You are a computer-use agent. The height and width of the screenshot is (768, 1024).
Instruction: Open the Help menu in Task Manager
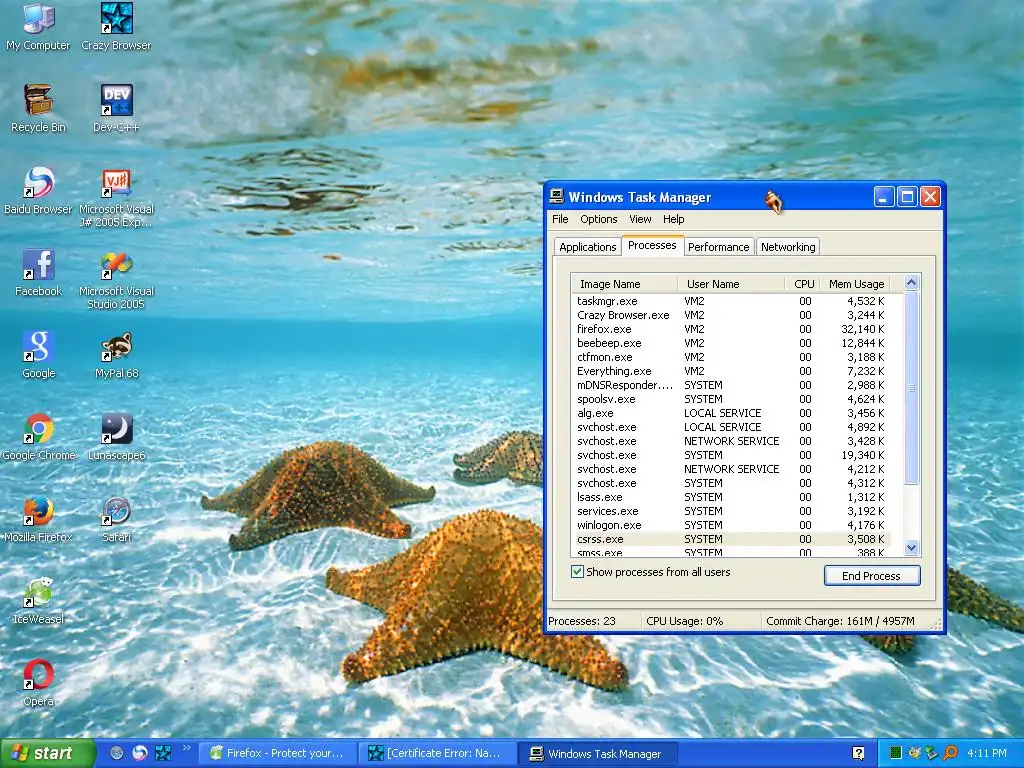click(x=673, y=219)
